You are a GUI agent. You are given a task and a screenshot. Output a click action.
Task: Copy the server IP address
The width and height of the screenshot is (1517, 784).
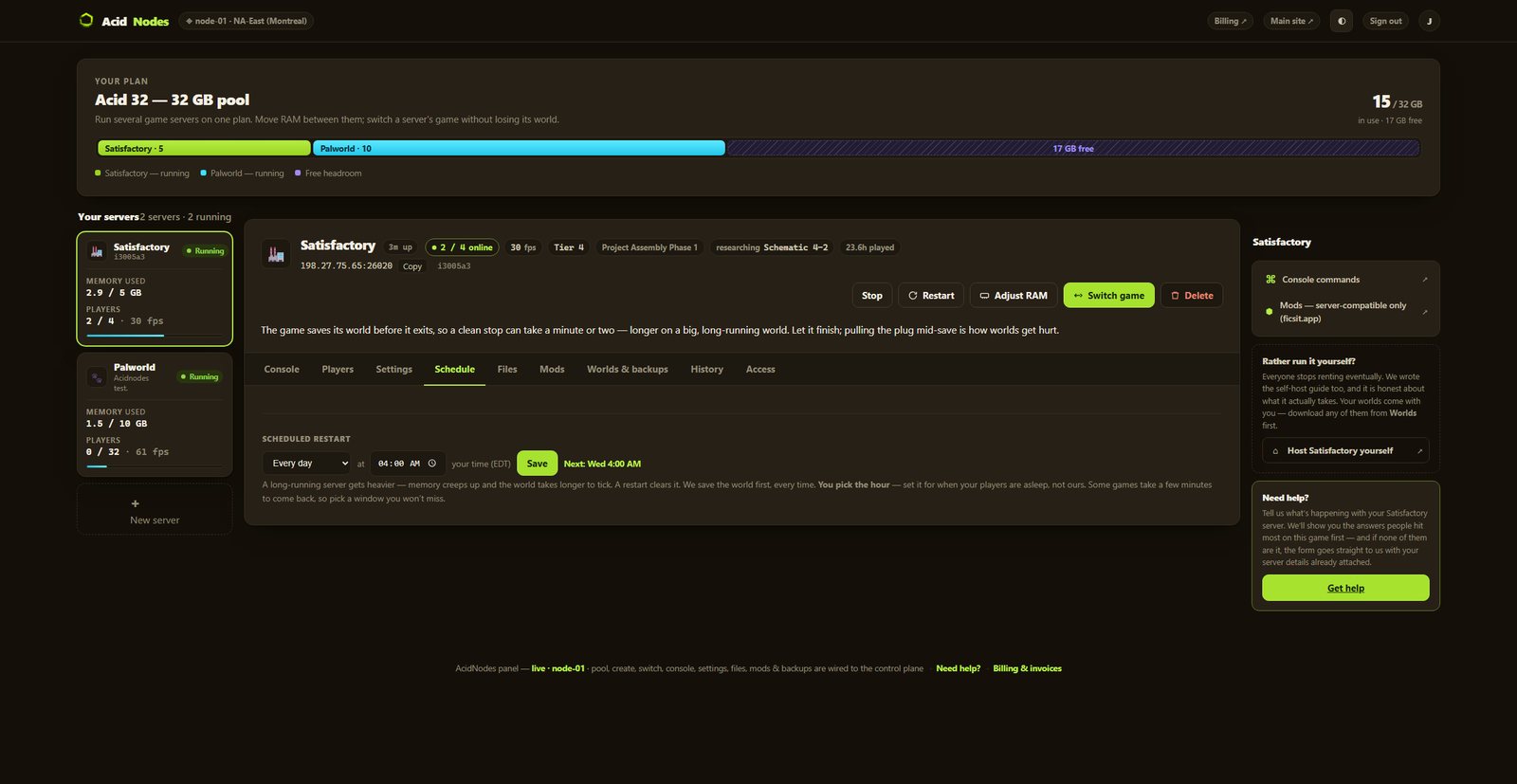tap(412, 266)
